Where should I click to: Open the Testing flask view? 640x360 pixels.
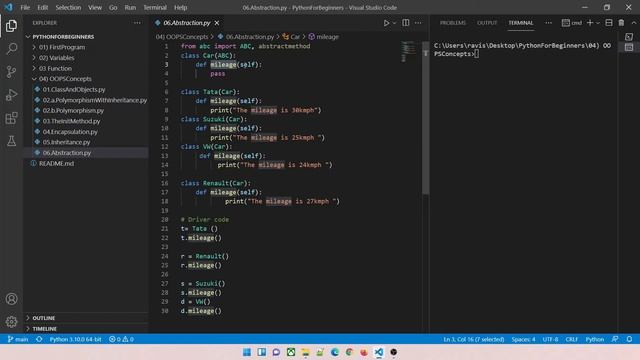[x=11, y=141]
